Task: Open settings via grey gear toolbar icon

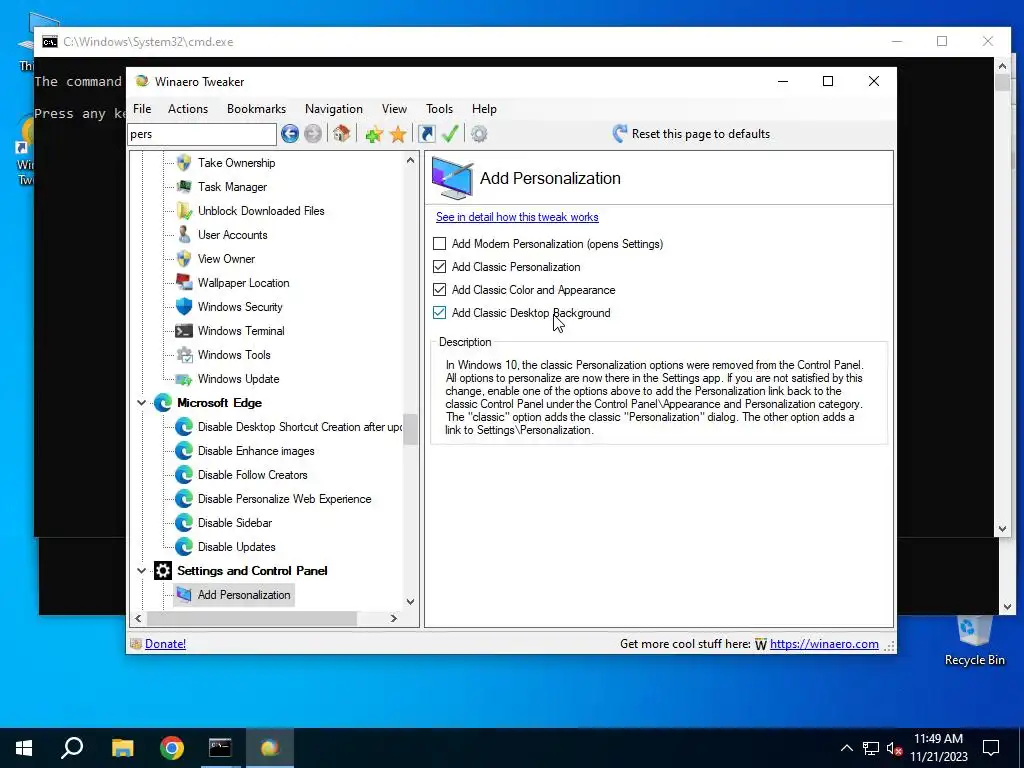Action: point(479,134)
